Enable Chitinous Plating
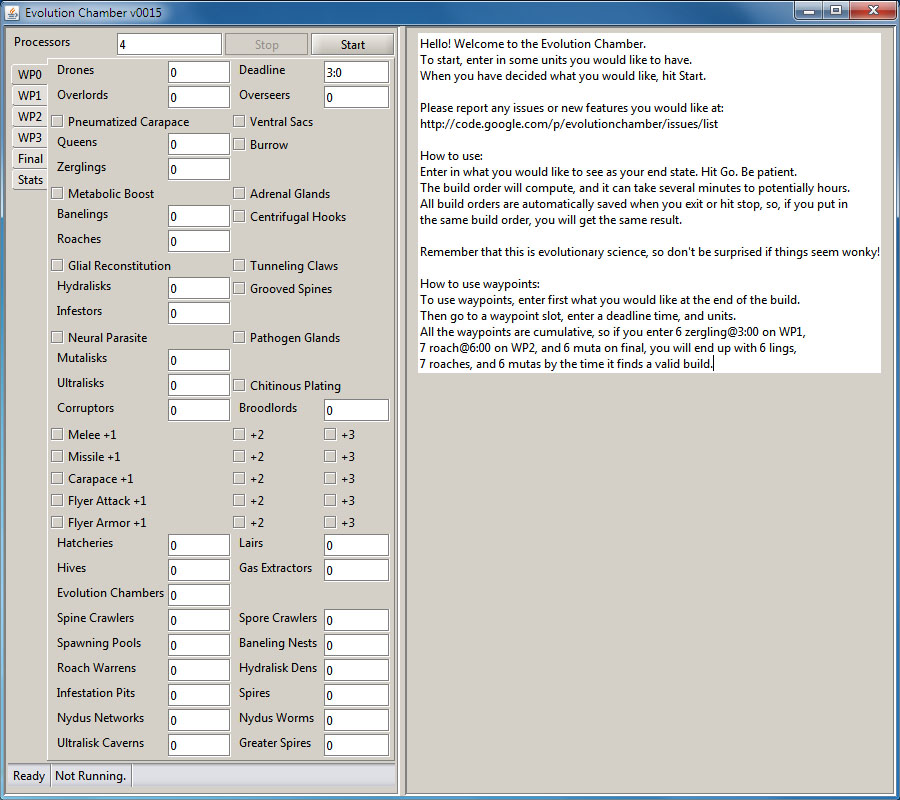The image size is (900, 800). pos(239,385)
